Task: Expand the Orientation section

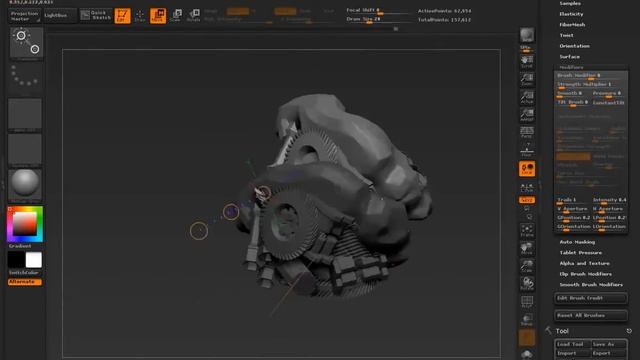Action: pos(574,46)
